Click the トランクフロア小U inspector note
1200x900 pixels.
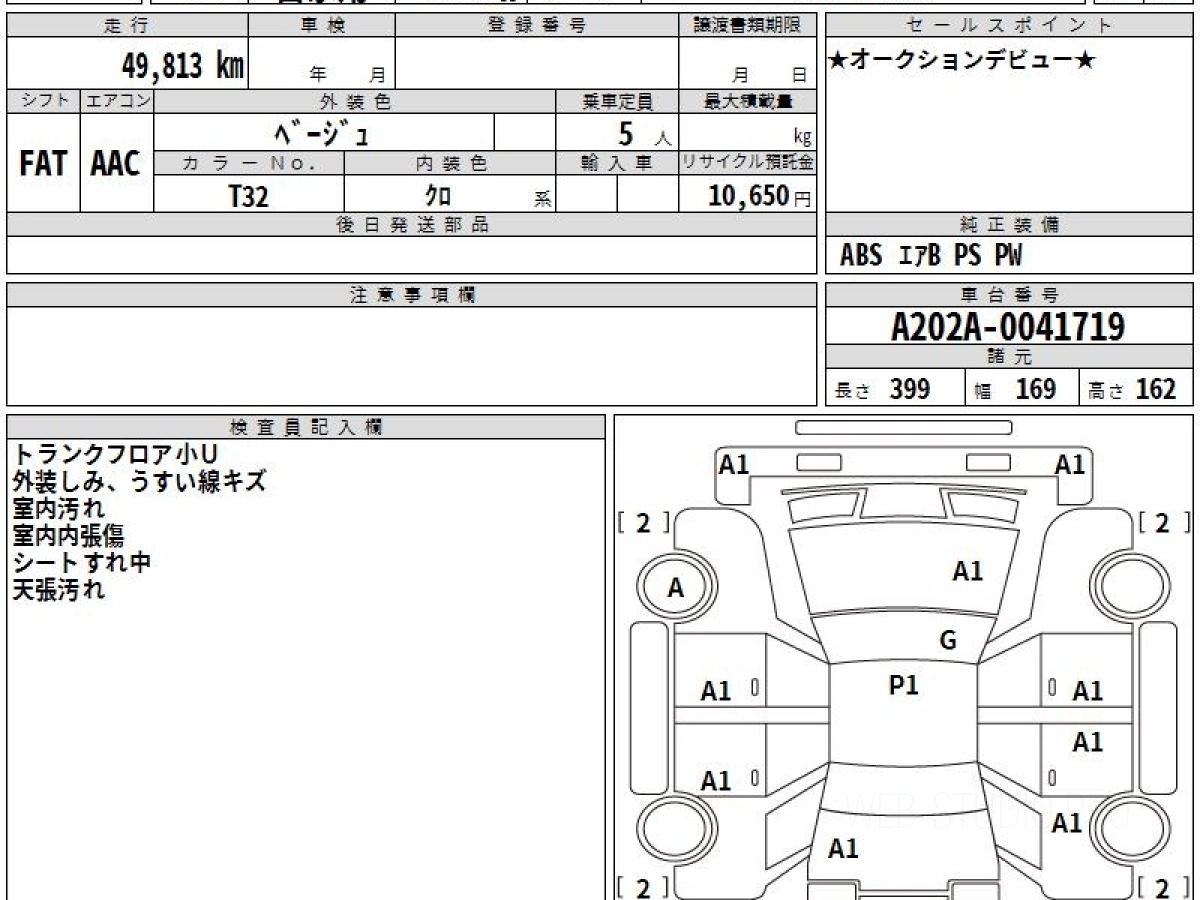pyautogui.click(x=114, y=455)
